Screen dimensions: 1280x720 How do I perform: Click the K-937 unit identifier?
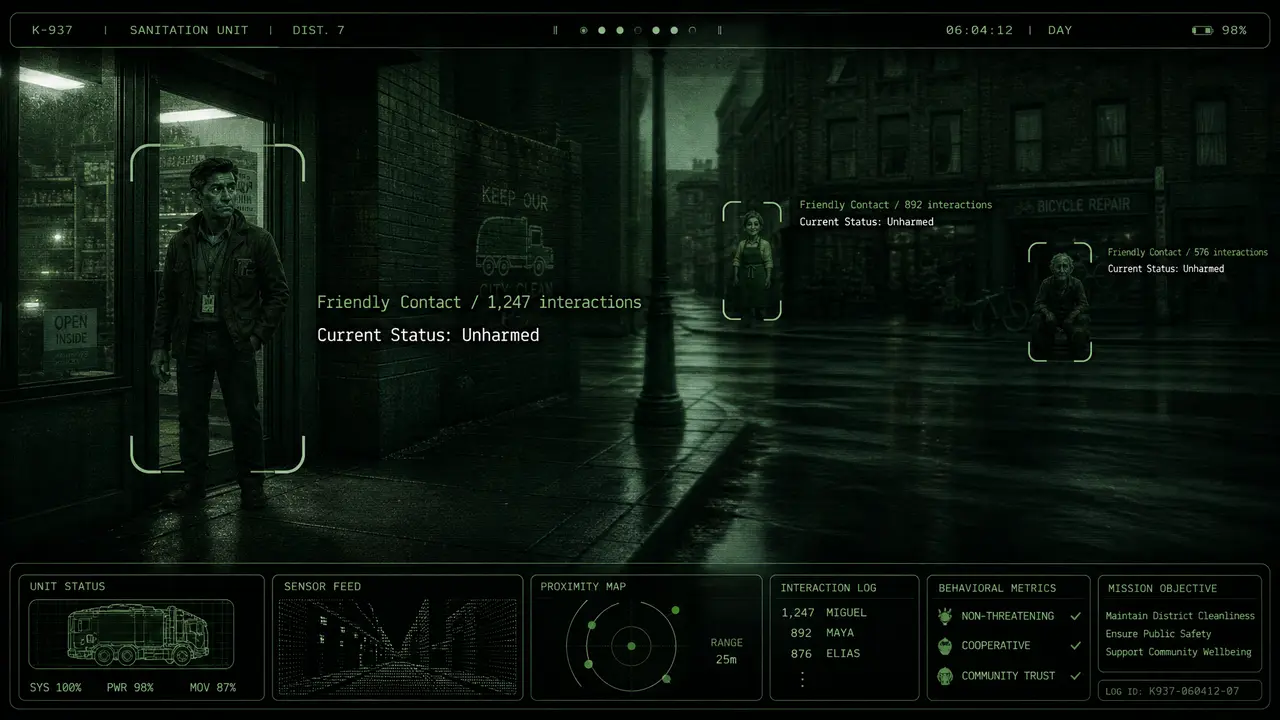point(52,30)
